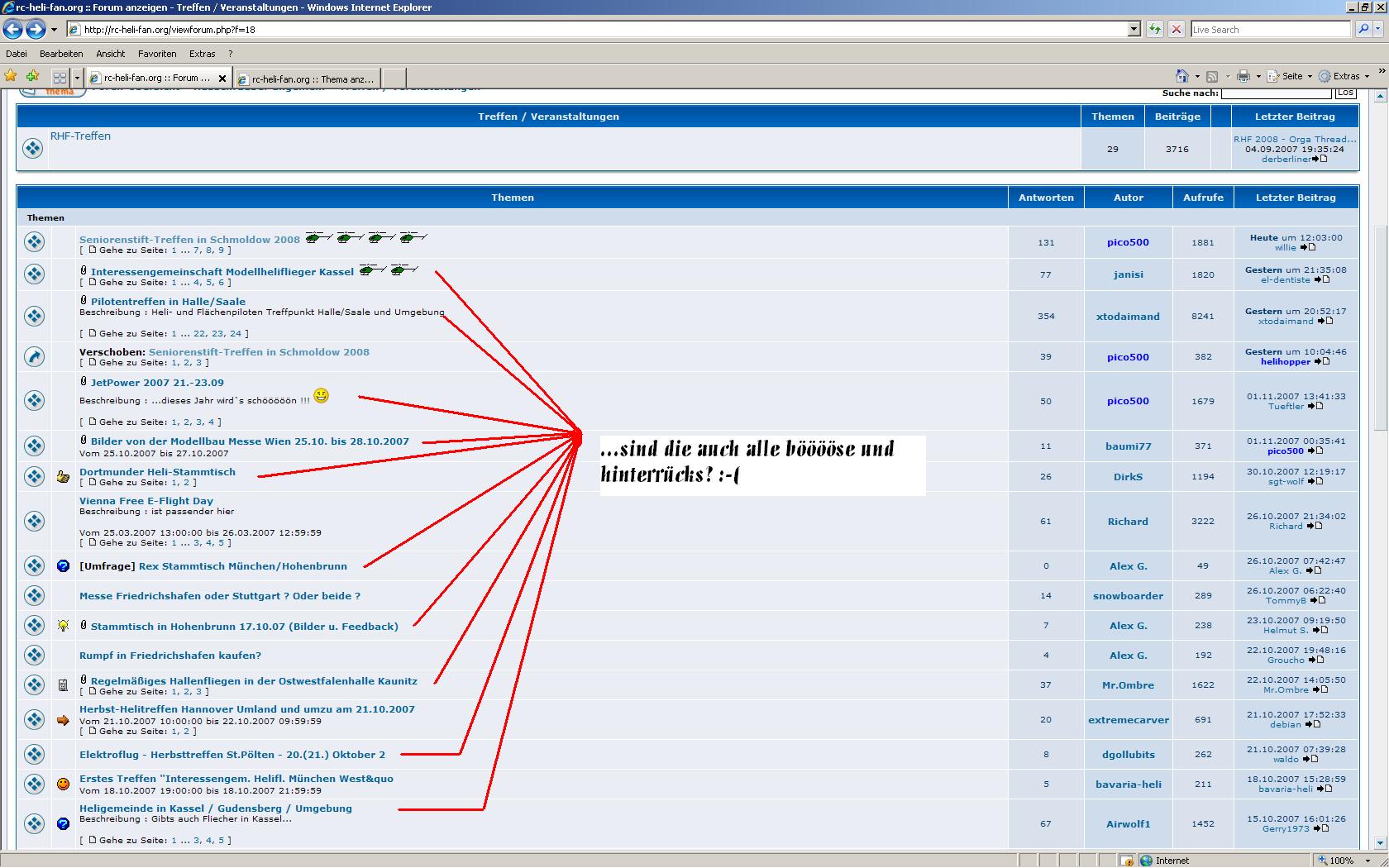Click the RSS feeds icon
The image size is (1389, 868).
[1212, 76]
